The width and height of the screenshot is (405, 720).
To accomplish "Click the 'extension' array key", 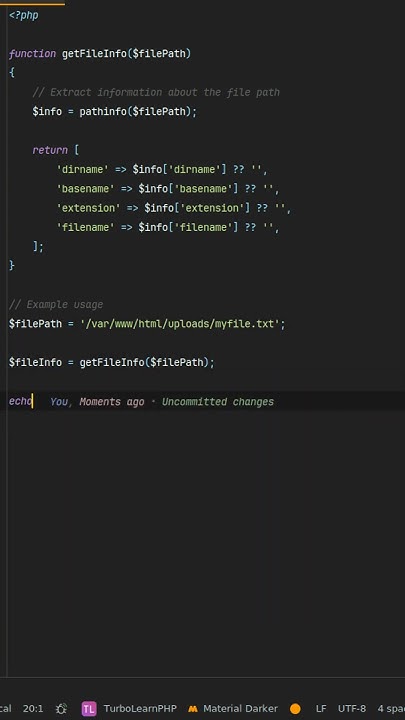I will point(88,208).
